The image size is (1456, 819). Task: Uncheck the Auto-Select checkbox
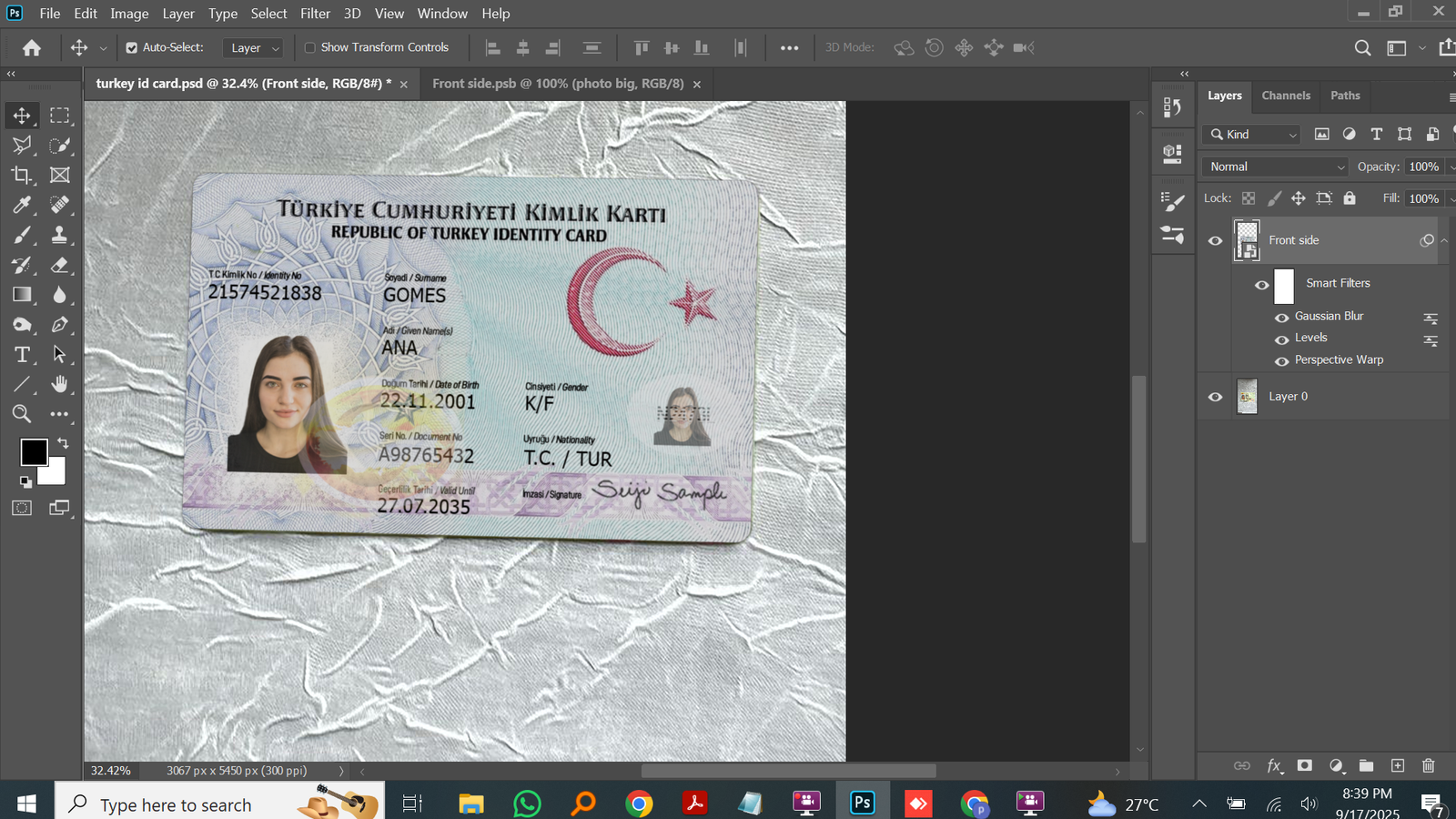pyautogui.click(x=132, y=47)
